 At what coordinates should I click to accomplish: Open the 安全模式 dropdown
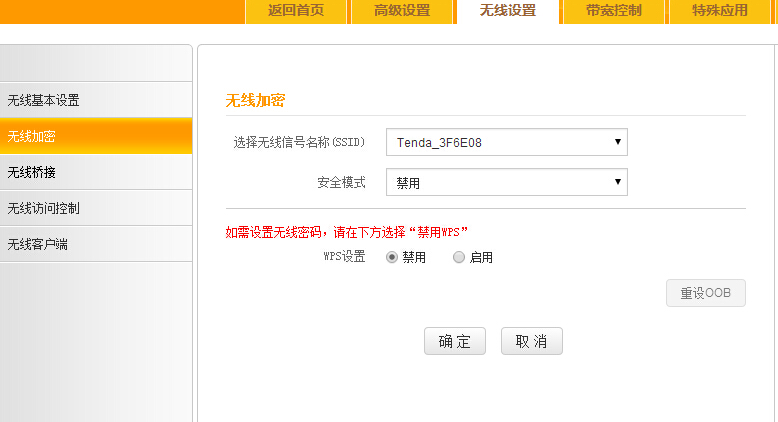pos(506,182)
